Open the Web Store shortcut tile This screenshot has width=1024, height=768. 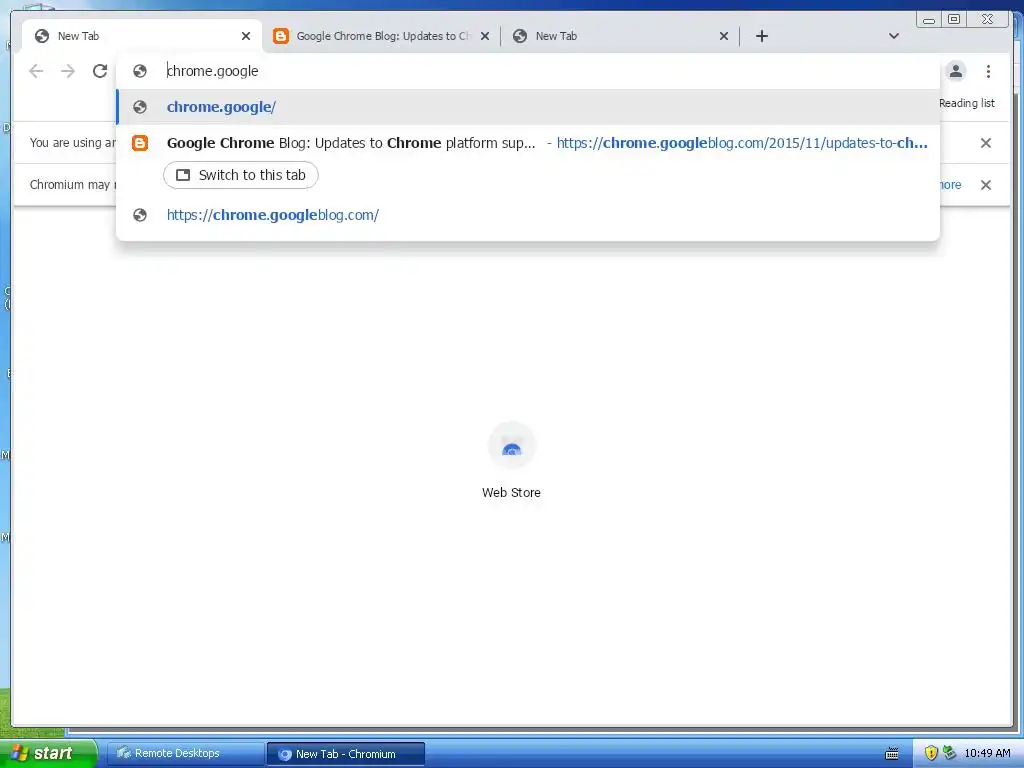pyautogui.click(x=511, y=460)
